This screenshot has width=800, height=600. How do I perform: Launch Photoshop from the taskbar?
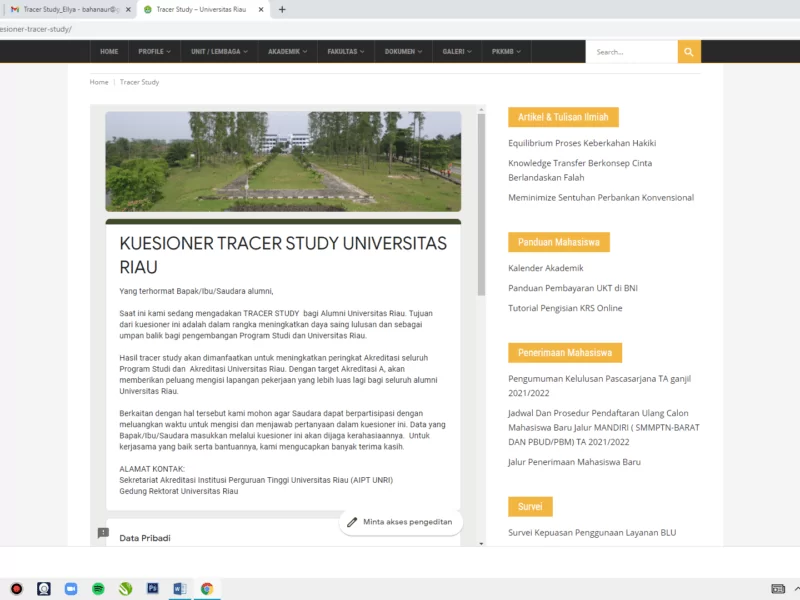(153, 588)
